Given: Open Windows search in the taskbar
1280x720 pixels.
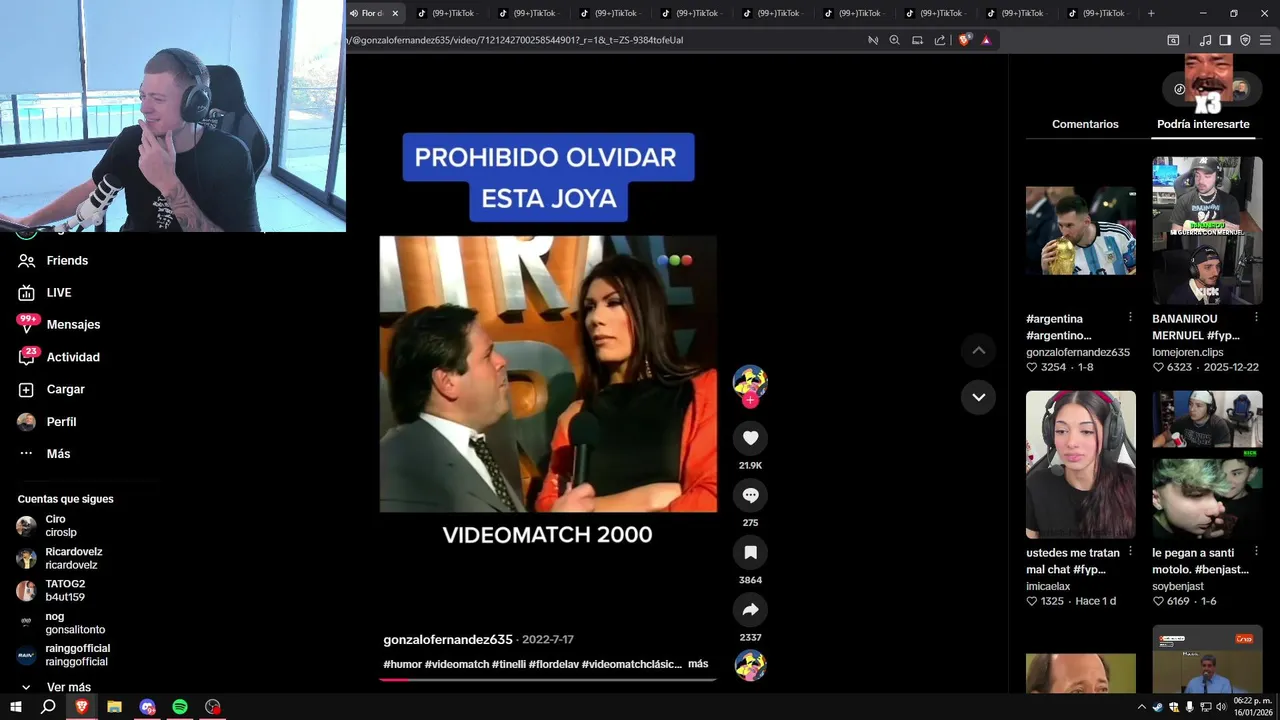Looking at the screenshot, I should [48, 707].
